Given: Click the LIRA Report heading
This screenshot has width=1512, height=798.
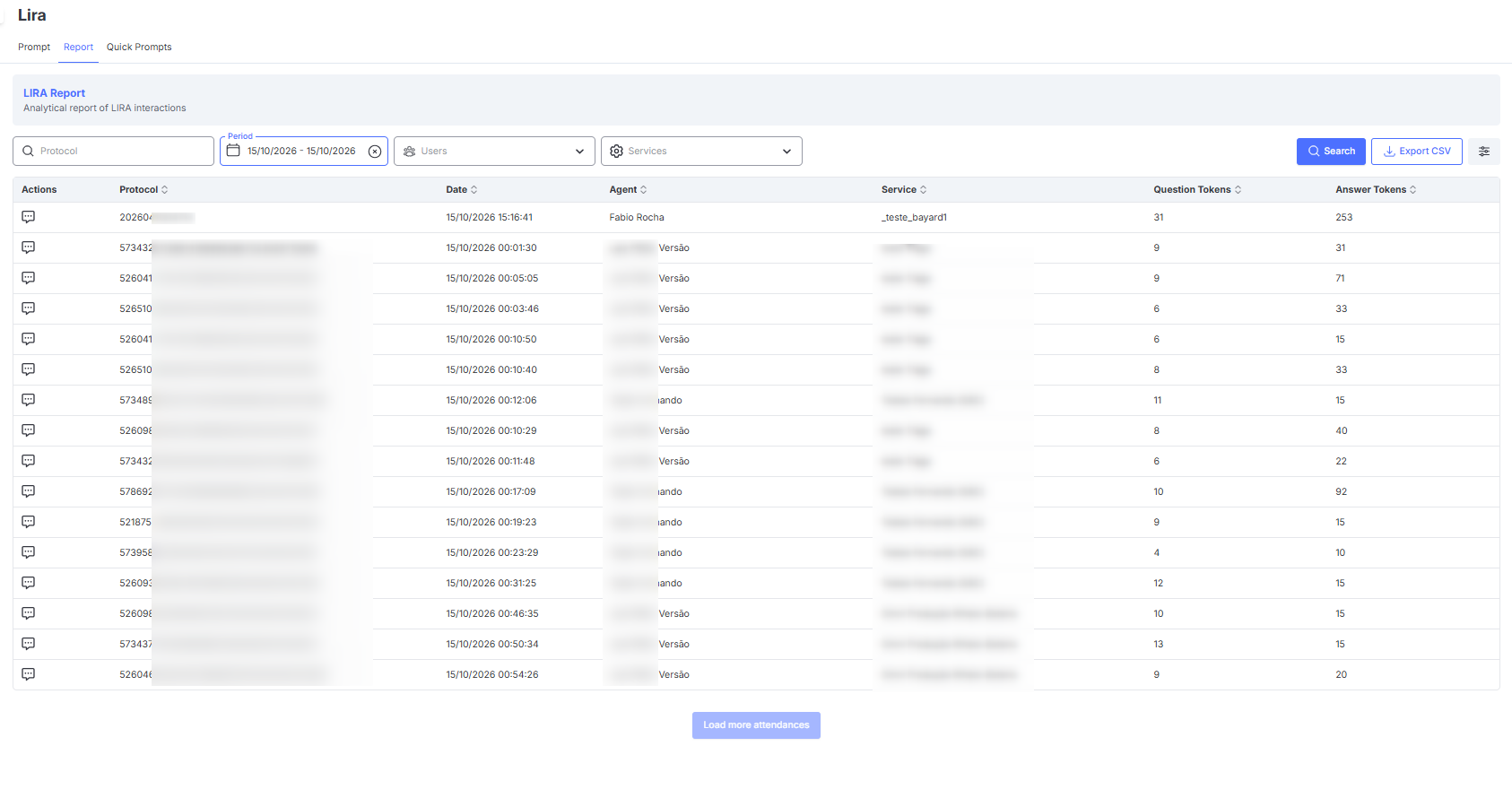Looking at the screenshot, I should point(54,93).
